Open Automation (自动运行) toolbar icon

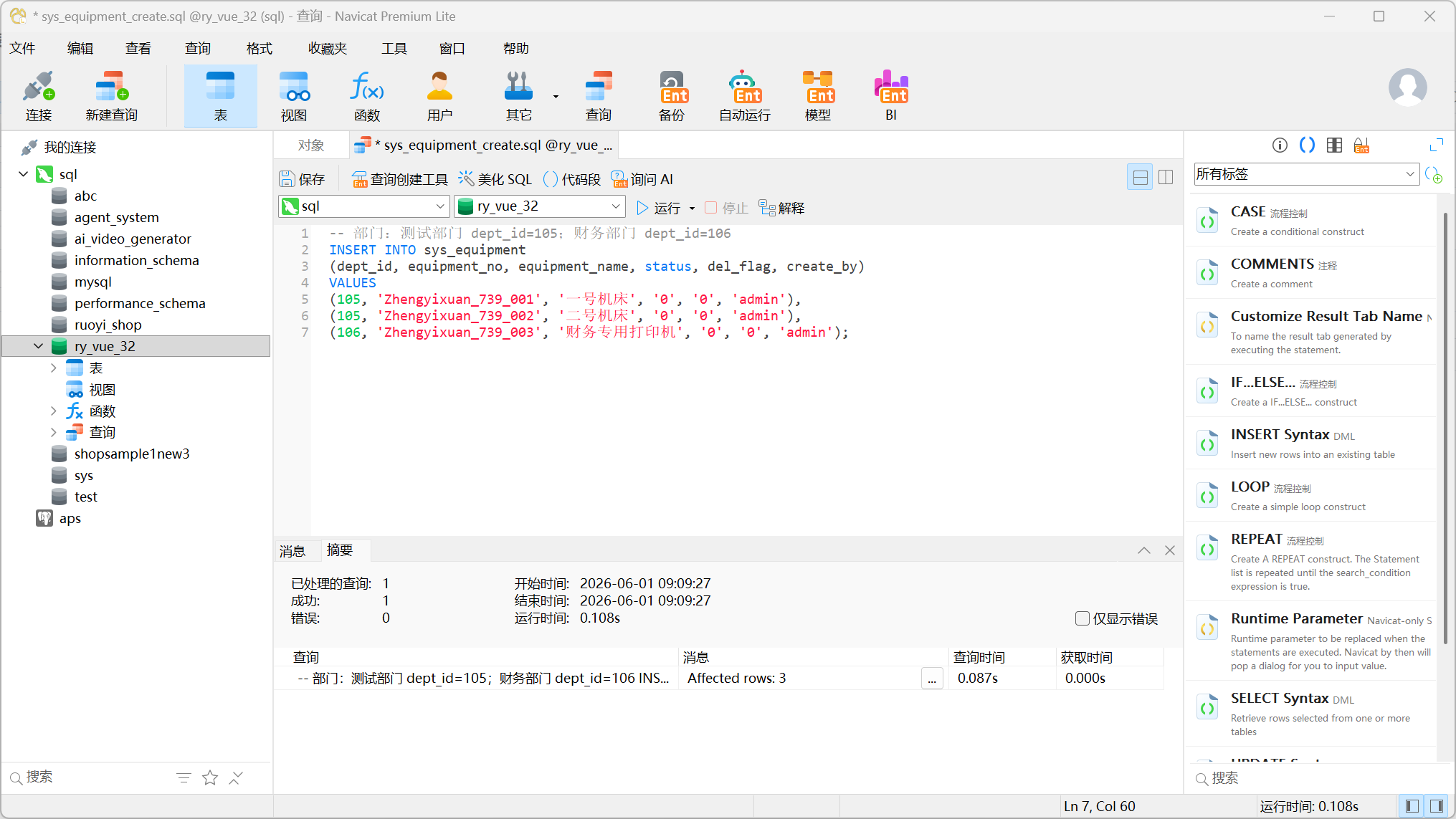click(745, 96)
